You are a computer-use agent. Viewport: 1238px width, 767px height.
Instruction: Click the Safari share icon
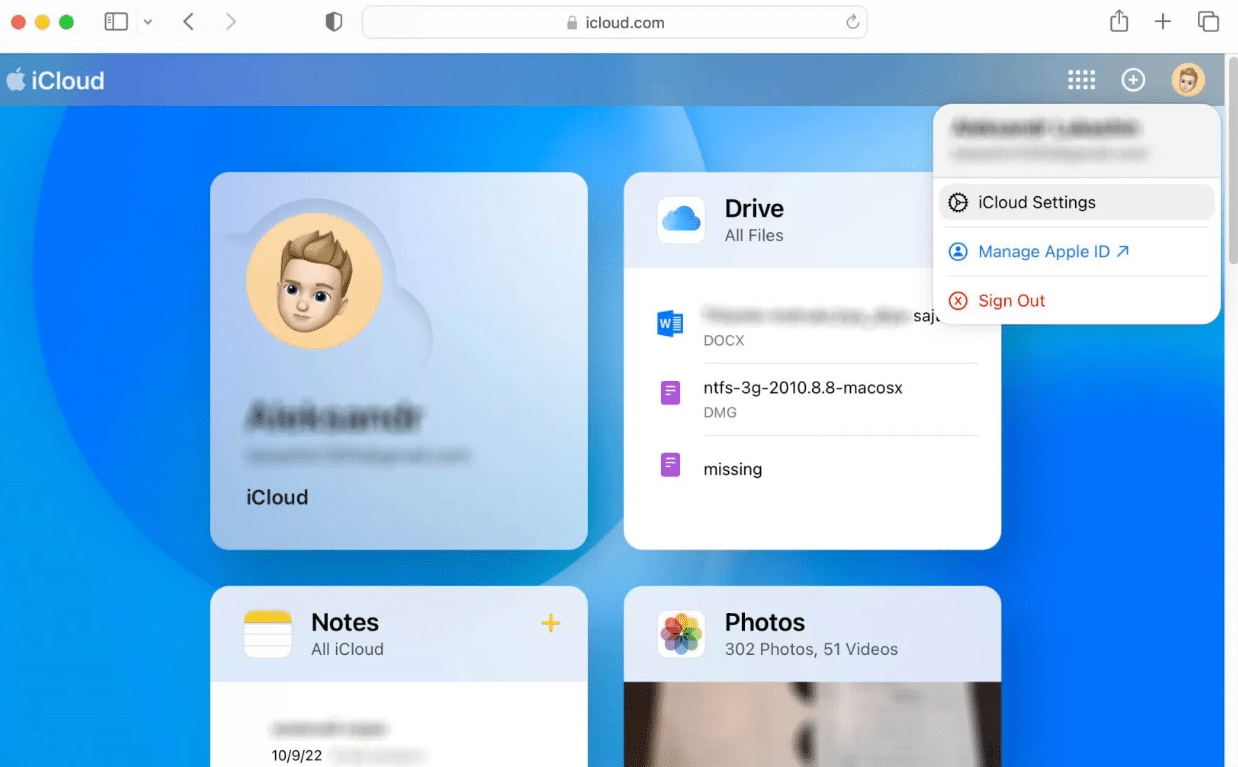tap(1119, 22)
